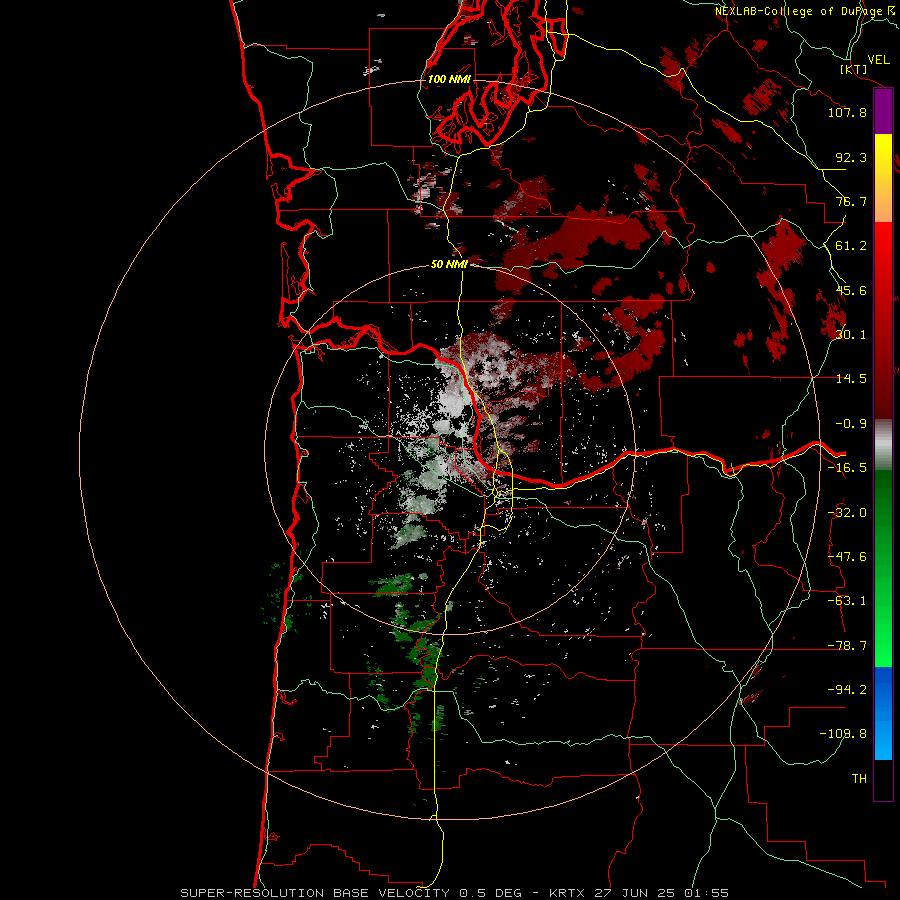Click the 50 NMI range ring label
Image resolution: width=900 pixels, height=900 pixels.
coord(449,264)
